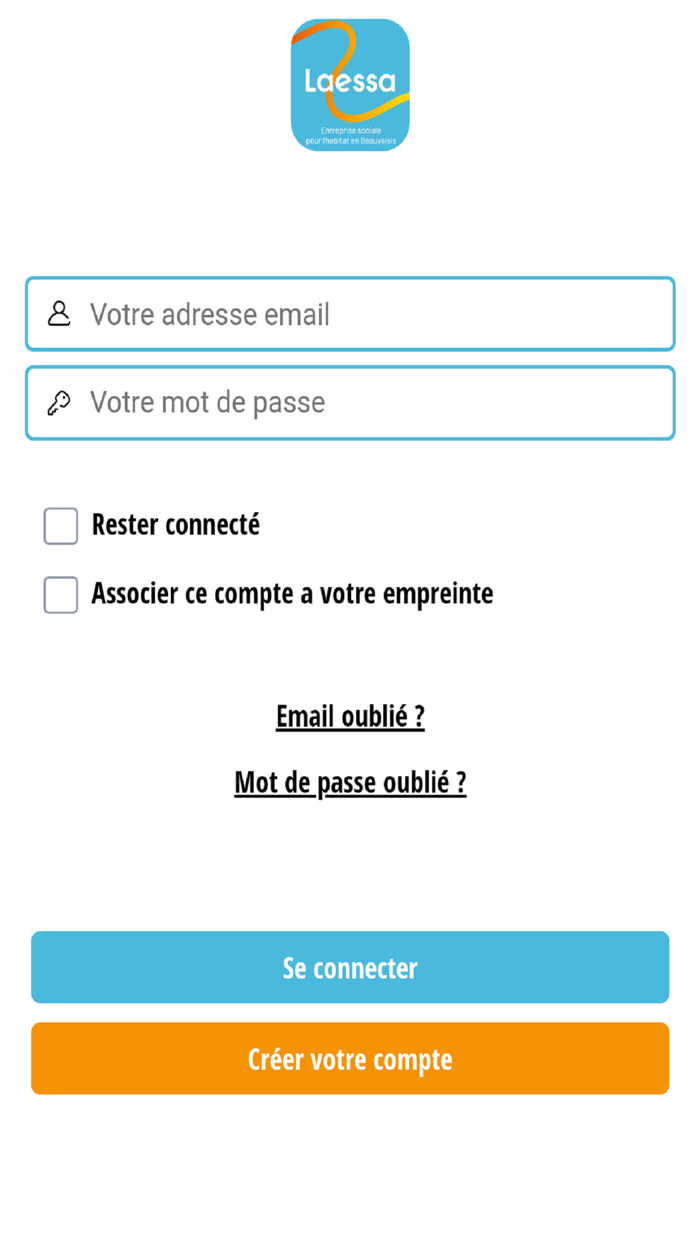Focus the 'Votre adresse email' input field

[350, 313]
